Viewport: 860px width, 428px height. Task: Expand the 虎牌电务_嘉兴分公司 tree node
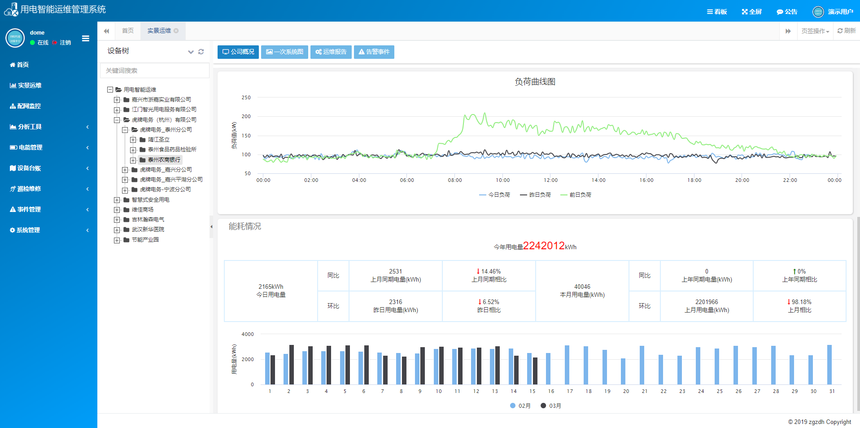click(125, 170)
